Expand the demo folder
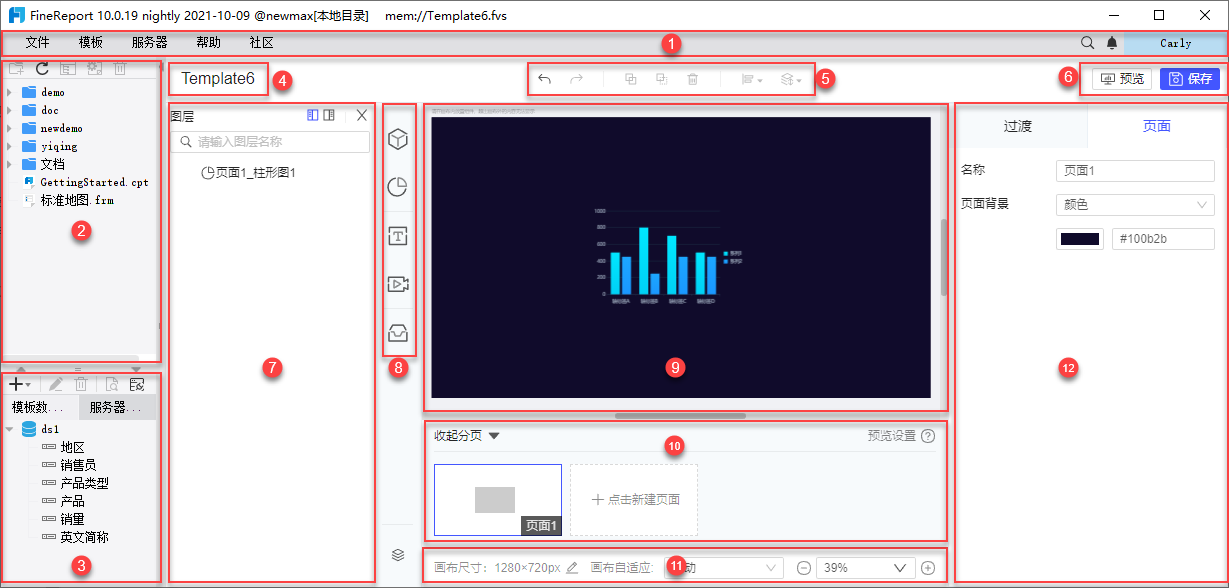The image size is (1229, 588). coord(9,92)
